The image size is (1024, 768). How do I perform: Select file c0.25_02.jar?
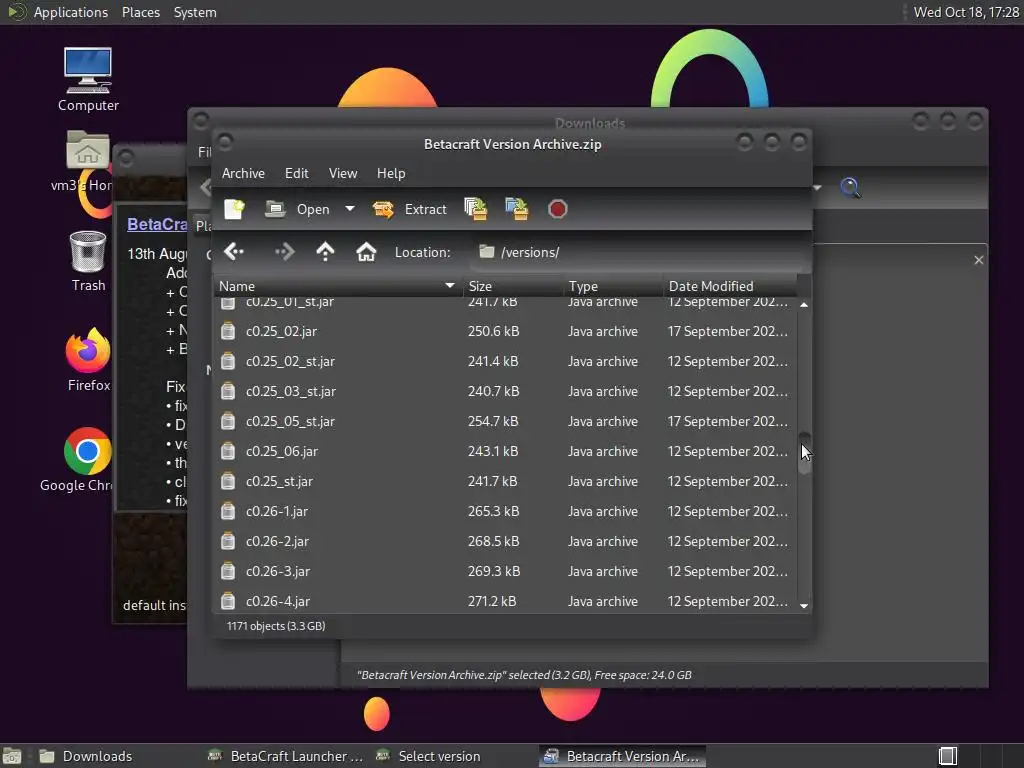coord(505,331)
